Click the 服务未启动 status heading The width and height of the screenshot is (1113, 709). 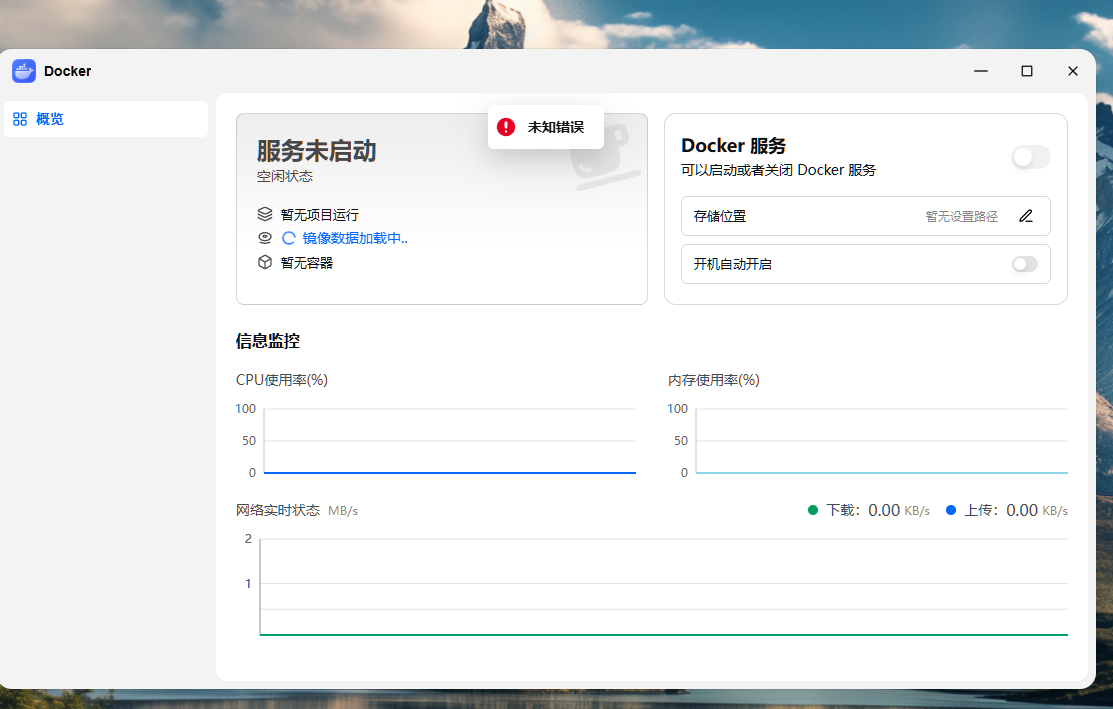[x=317, y=151]
